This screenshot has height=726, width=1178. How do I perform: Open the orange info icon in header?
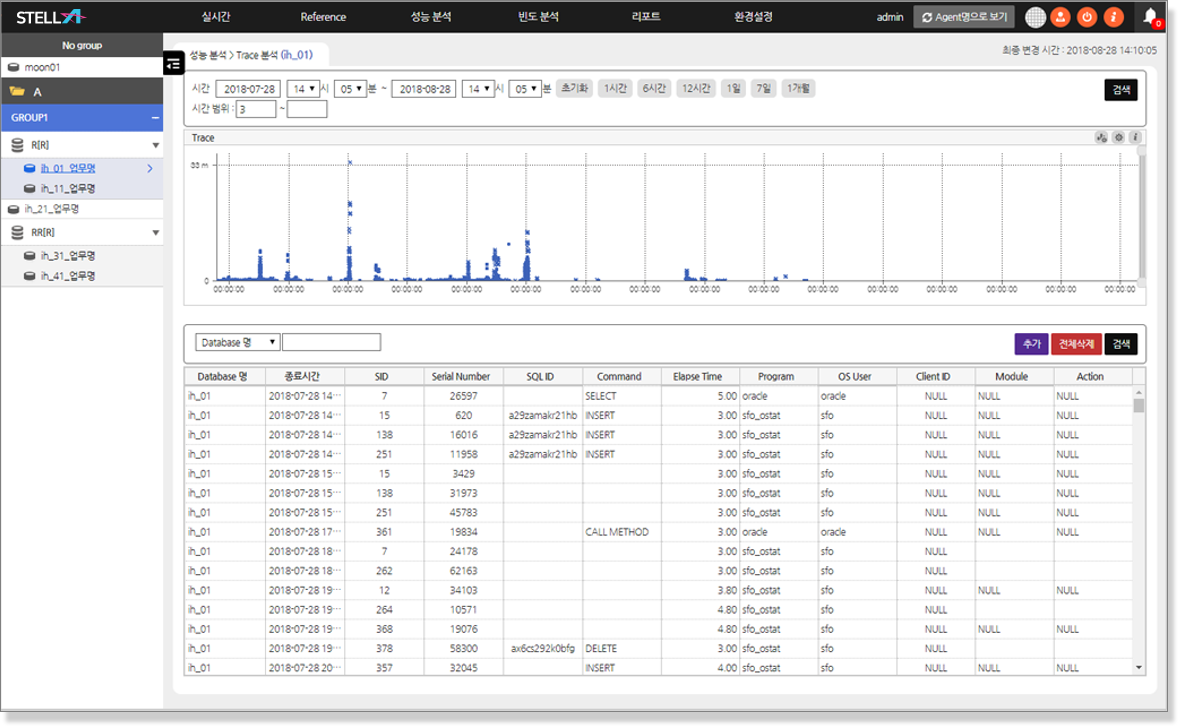pos(1113,17)
